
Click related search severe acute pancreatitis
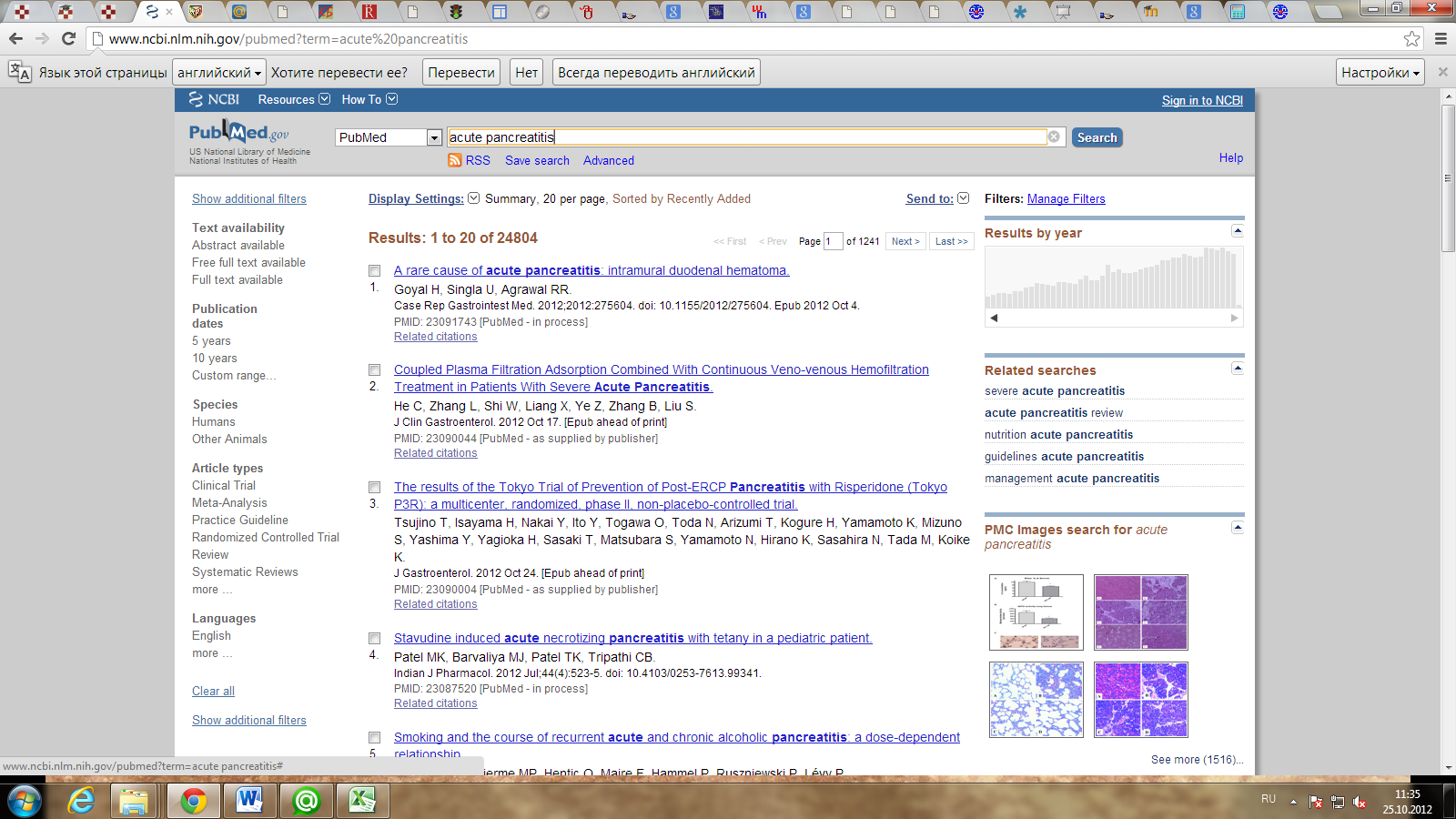1055,390
